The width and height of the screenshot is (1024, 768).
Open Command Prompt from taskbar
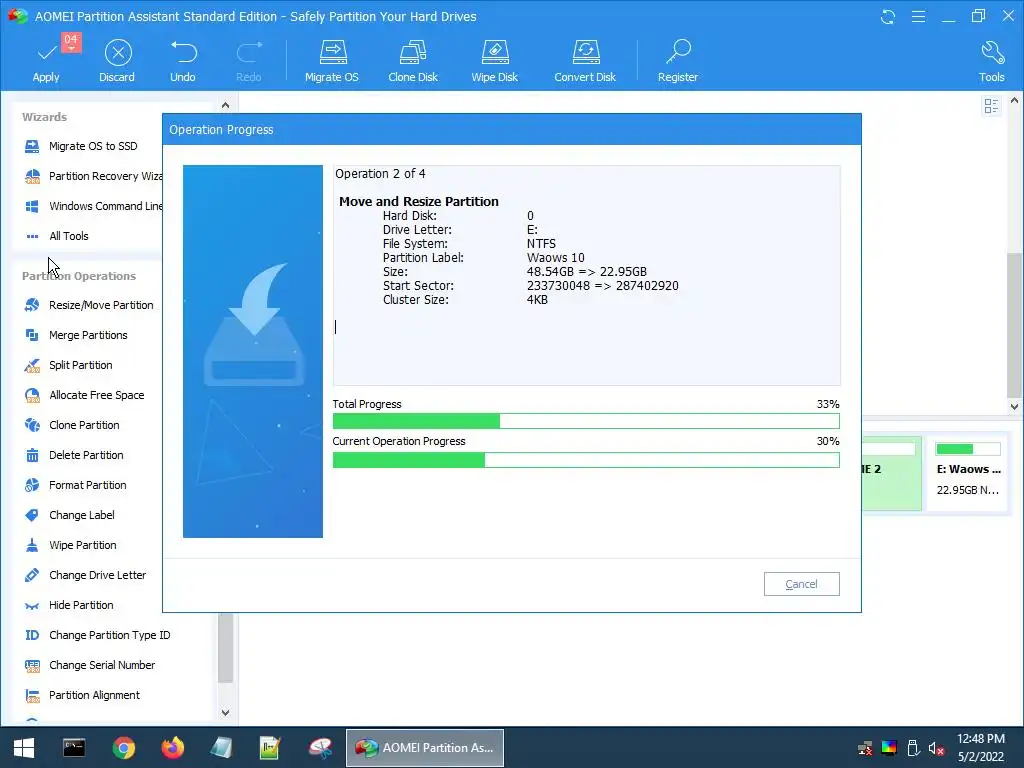(x=73, y=748)
